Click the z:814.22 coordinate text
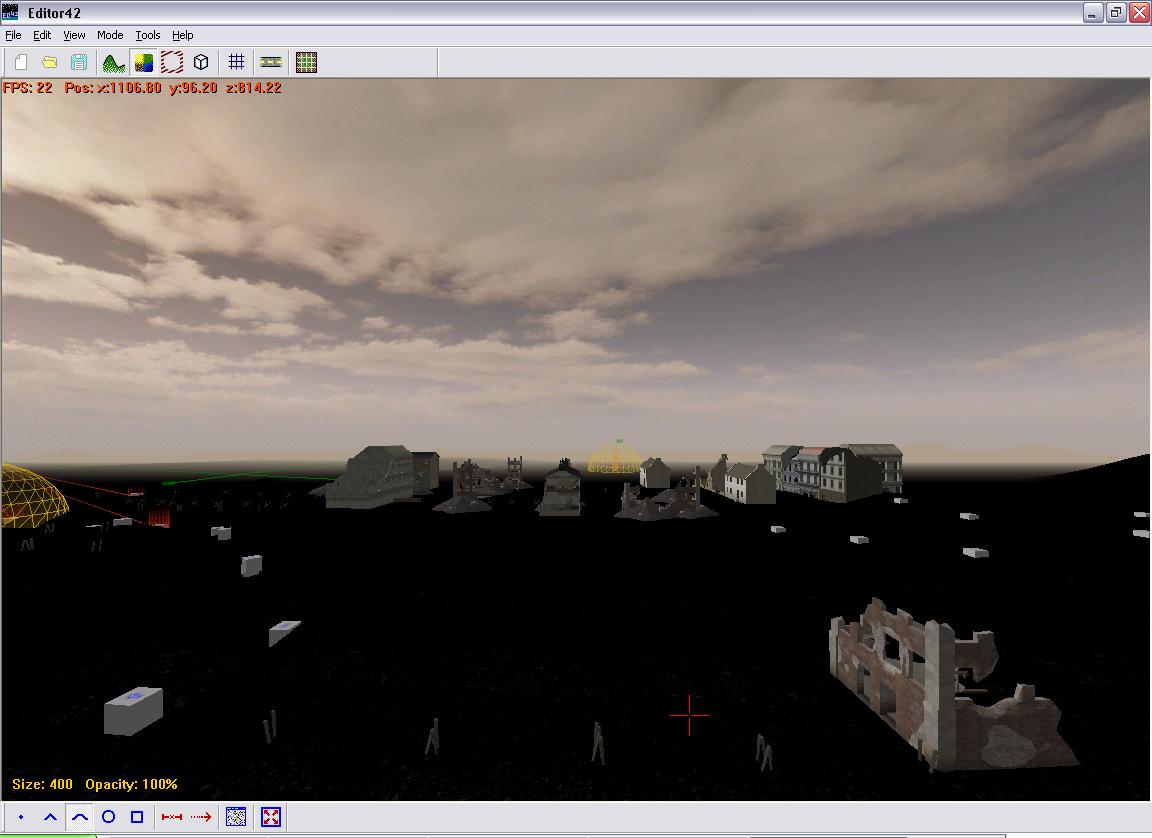 click(253, 87)
